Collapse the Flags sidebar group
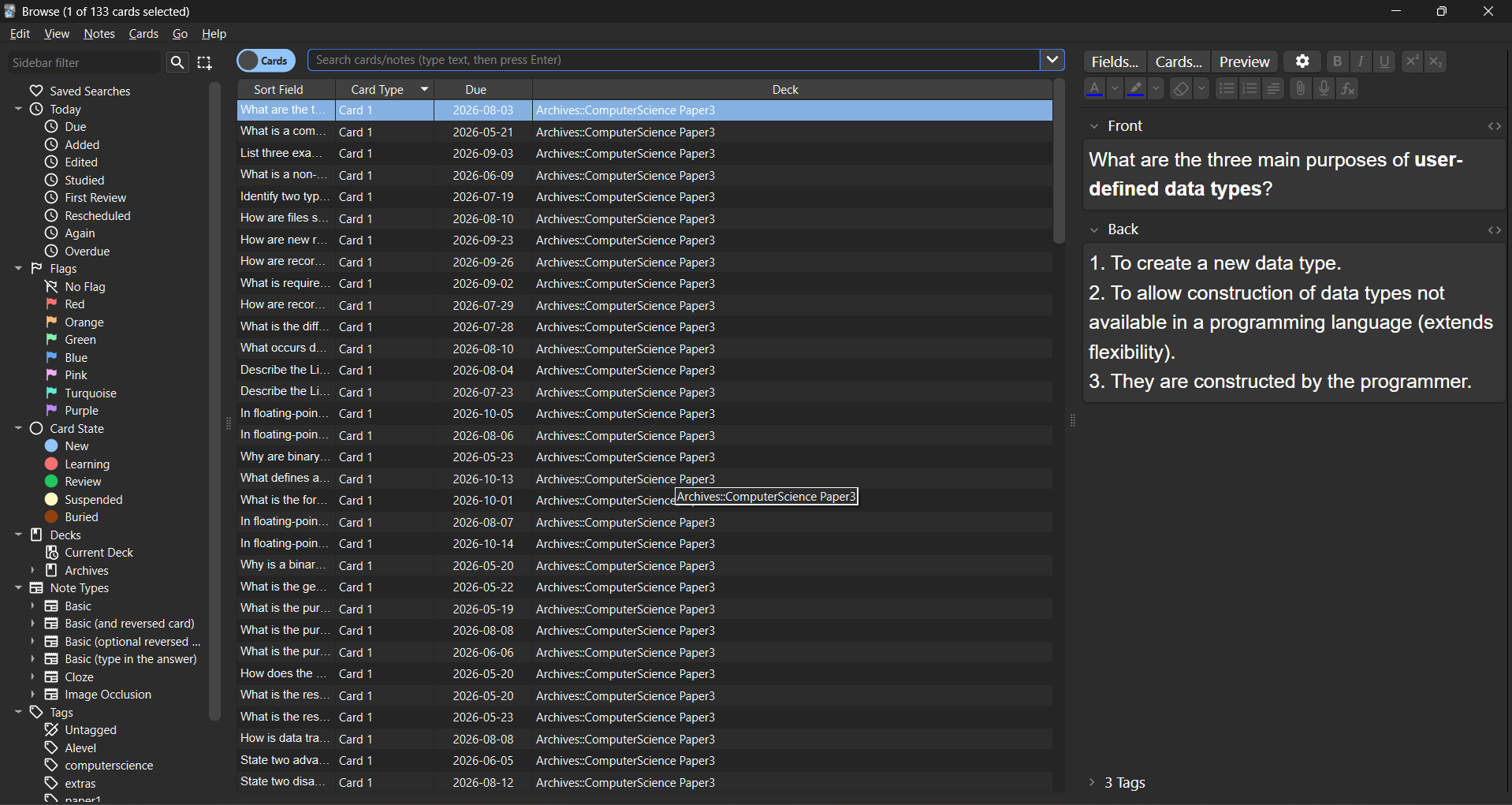 (x=18, y=269)
